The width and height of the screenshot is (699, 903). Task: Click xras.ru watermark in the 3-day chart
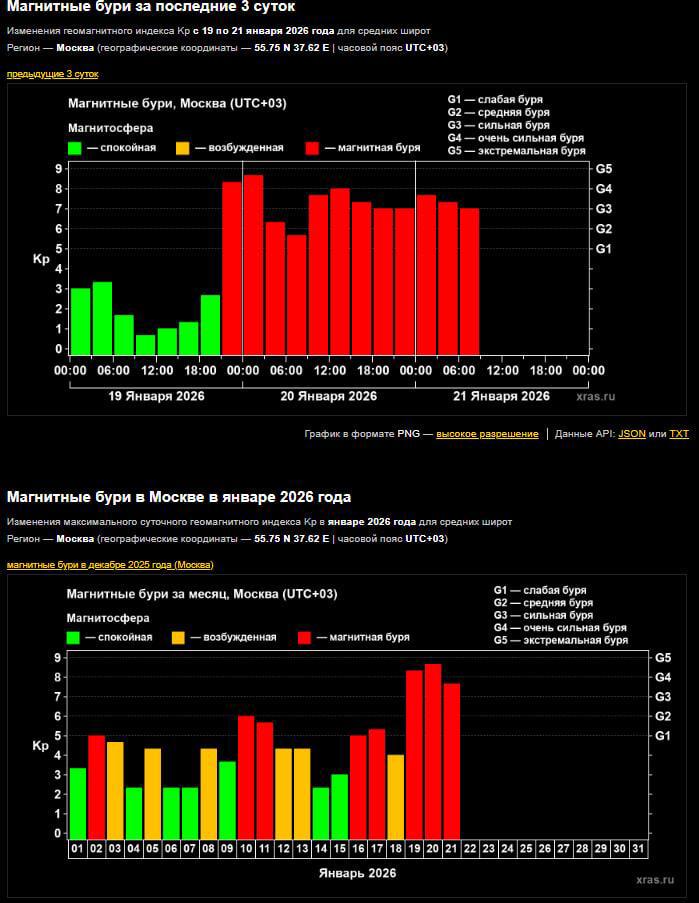click(x=596, y=397)
